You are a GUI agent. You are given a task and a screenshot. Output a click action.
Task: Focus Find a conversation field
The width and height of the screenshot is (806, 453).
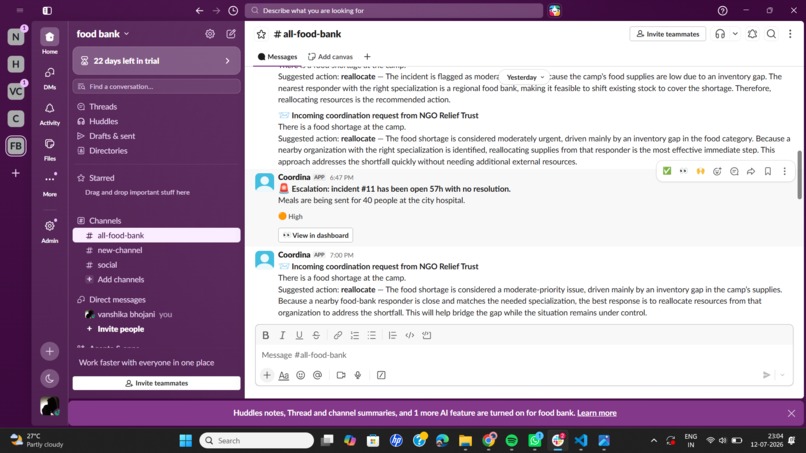coord(156,86)
